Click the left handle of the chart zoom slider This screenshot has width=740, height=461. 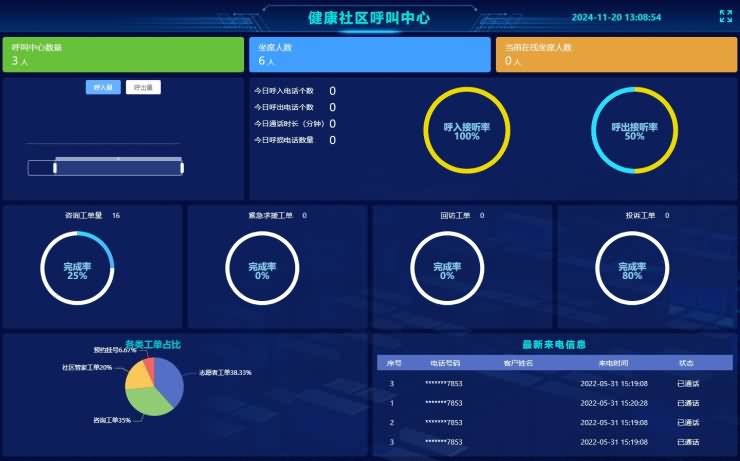(55, 167)
